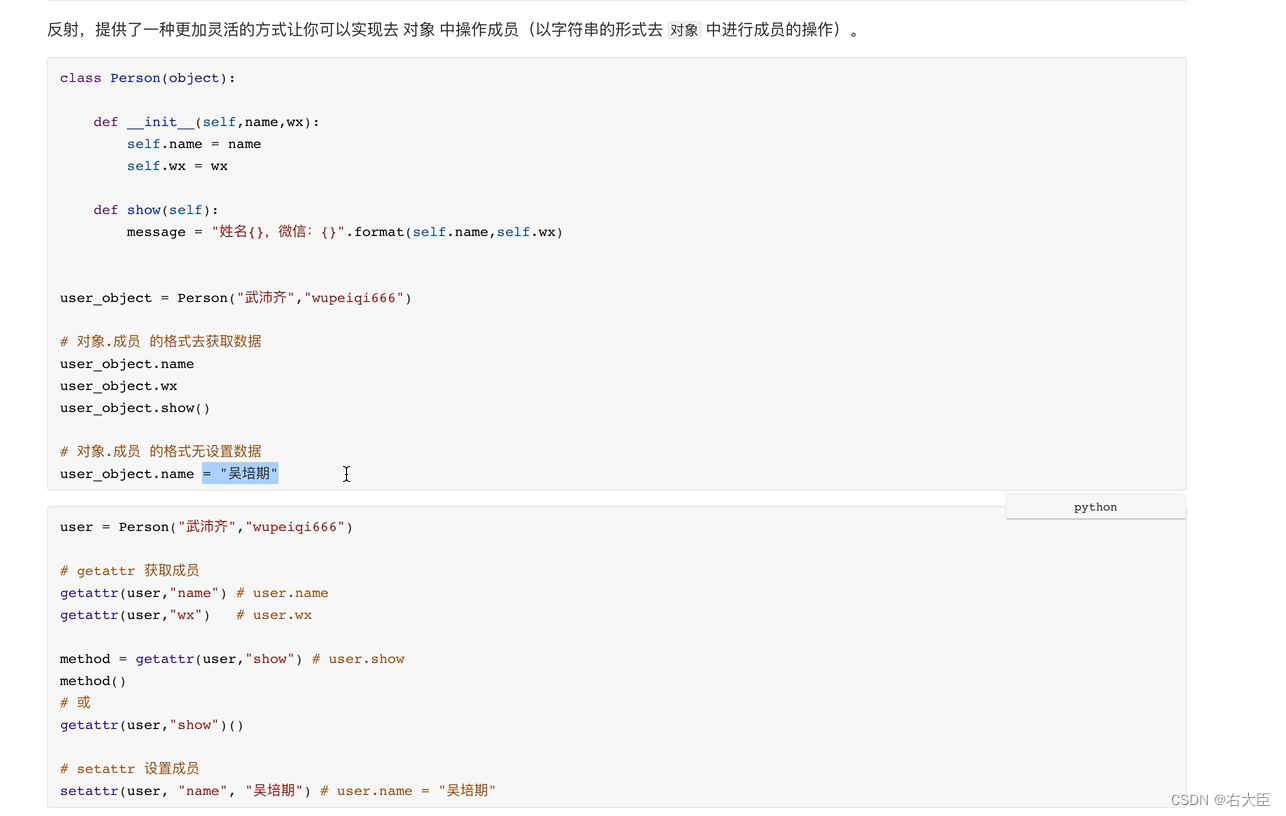This screenshot has height=816, width=1286.
Task: Click the user = Person("武沛齐","wupeiqi666") line
Action: 205,526
